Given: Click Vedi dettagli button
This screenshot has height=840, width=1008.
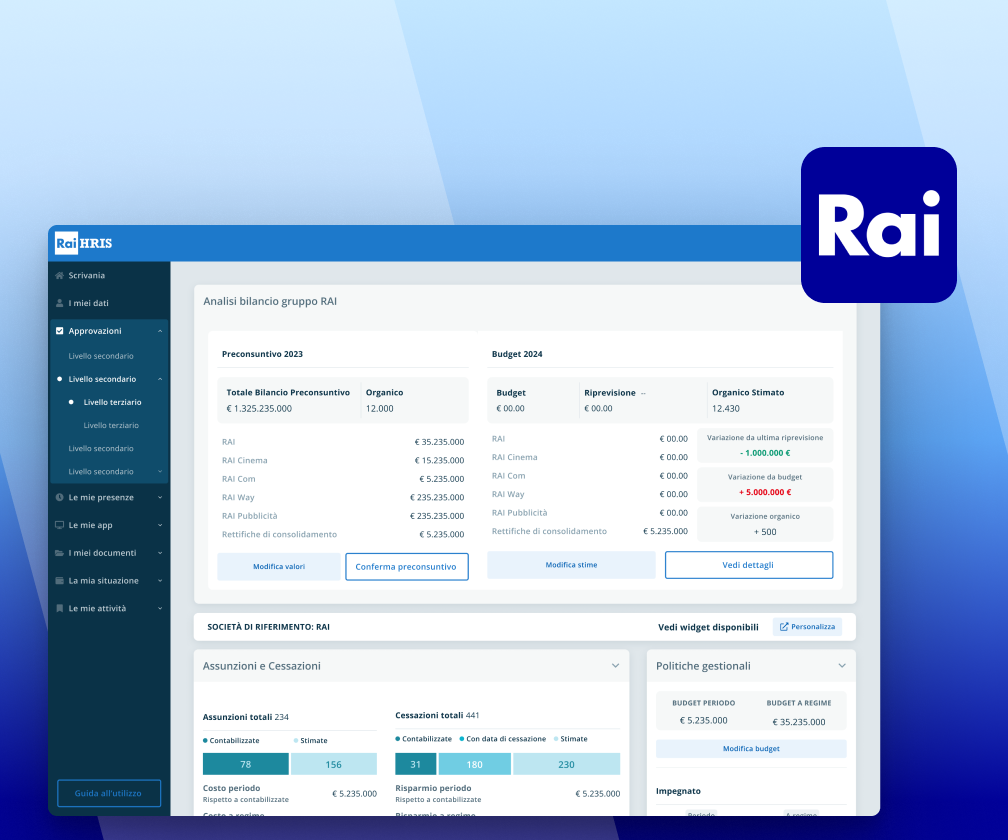Looking at the screenshot, I should coord(748,565).
